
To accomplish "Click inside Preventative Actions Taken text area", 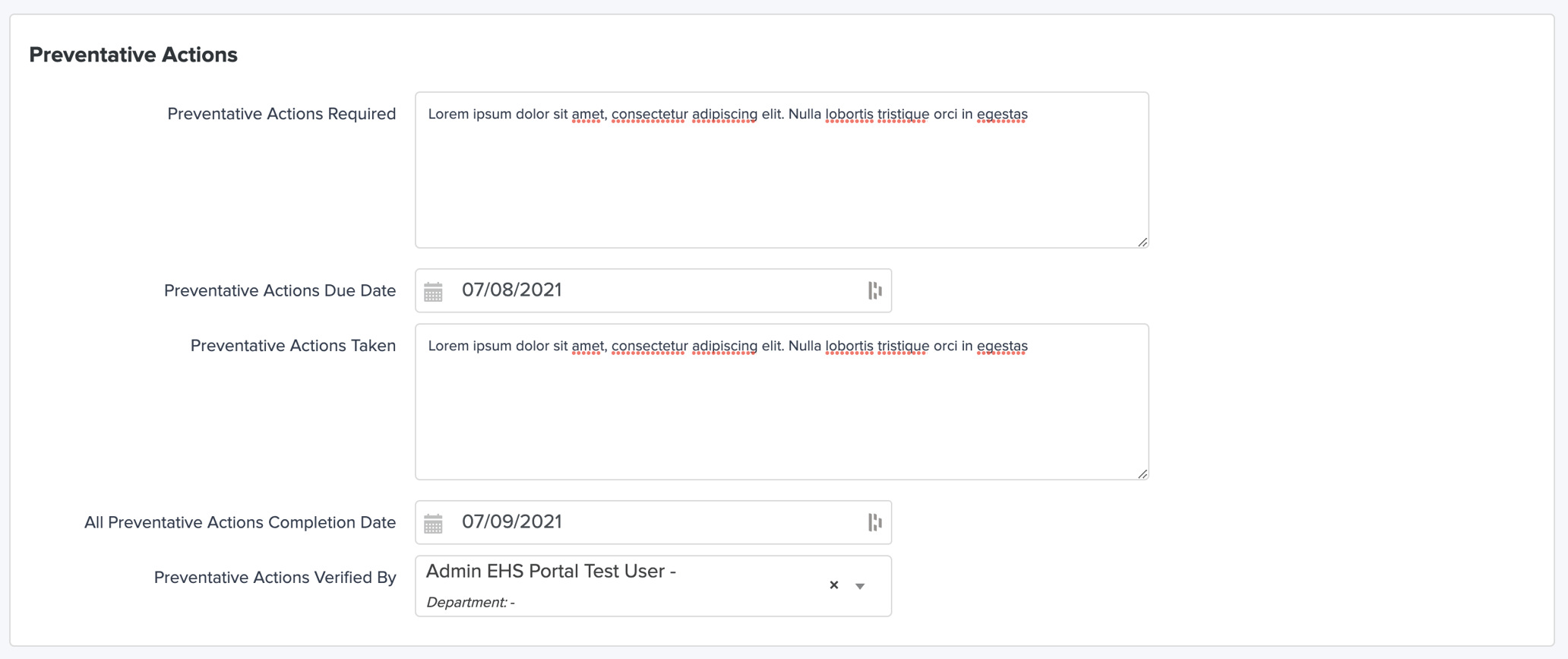I will click(781, 414).
